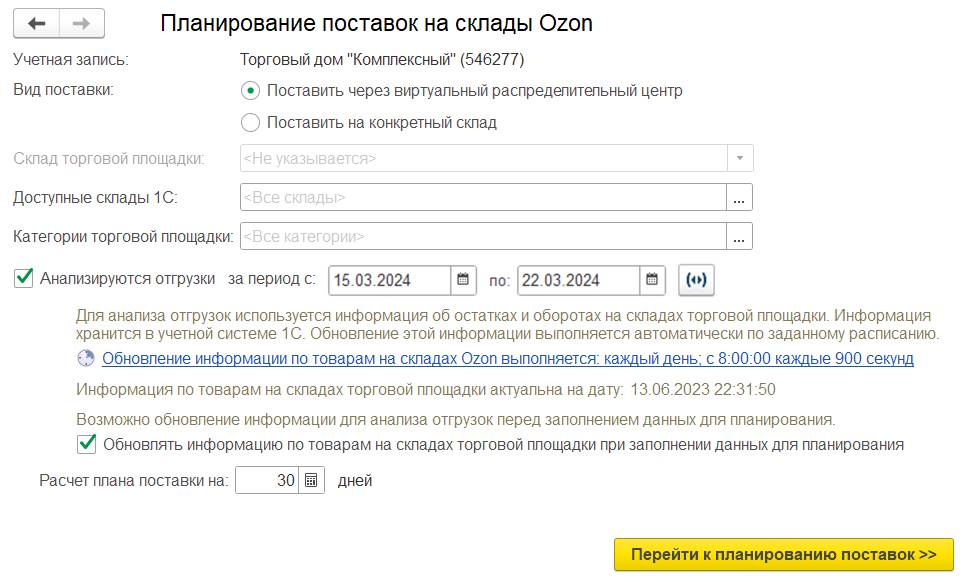Click the available 1C warehouses field
966x582 pixels.
click(x=482, y=198)
